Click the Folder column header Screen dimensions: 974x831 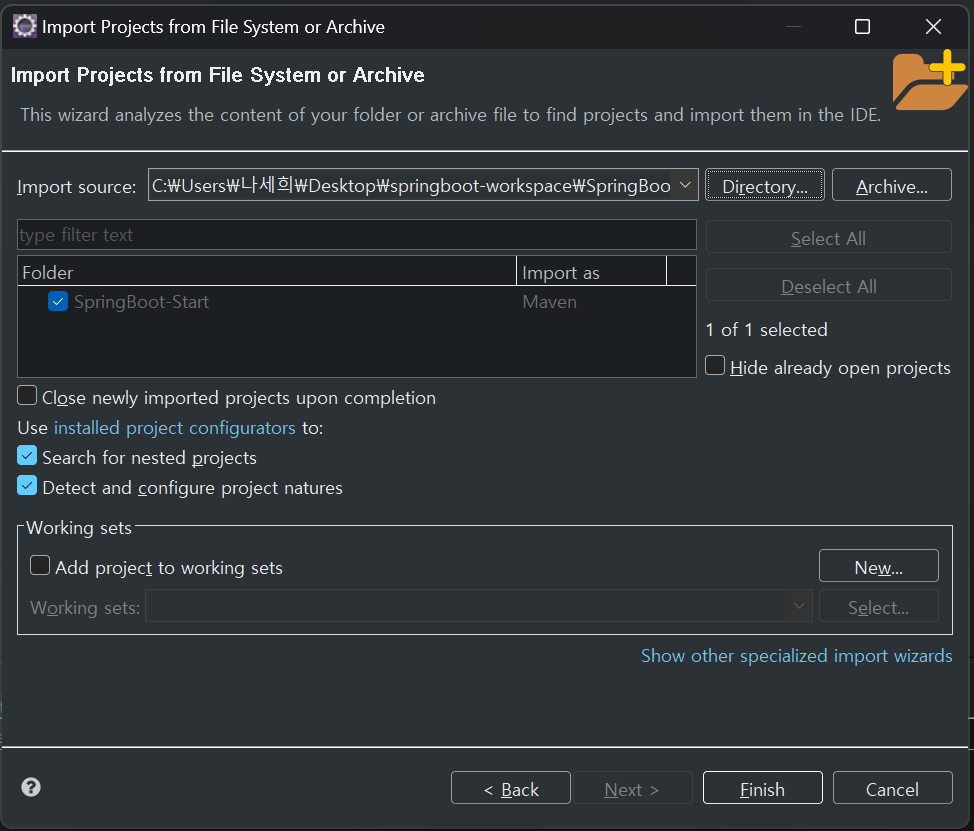tap(267, 272)
